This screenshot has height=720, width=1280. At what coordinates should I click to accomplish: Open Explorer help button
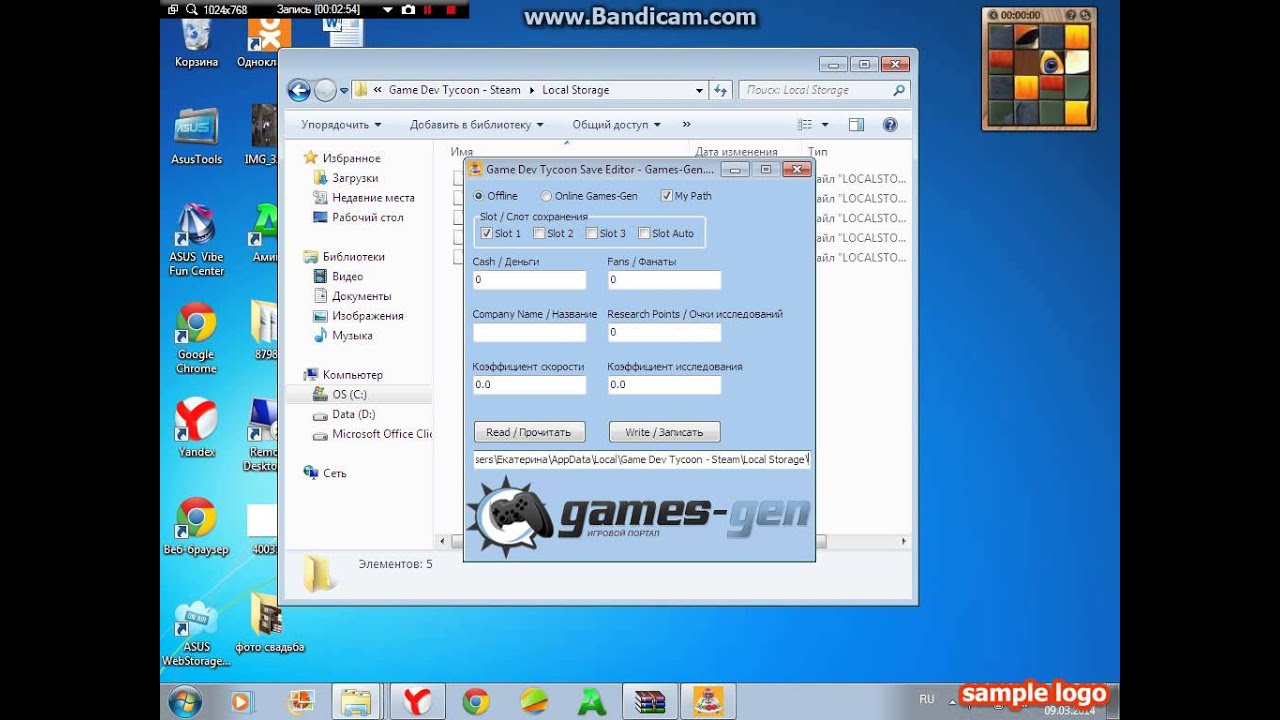pos(890,125)
